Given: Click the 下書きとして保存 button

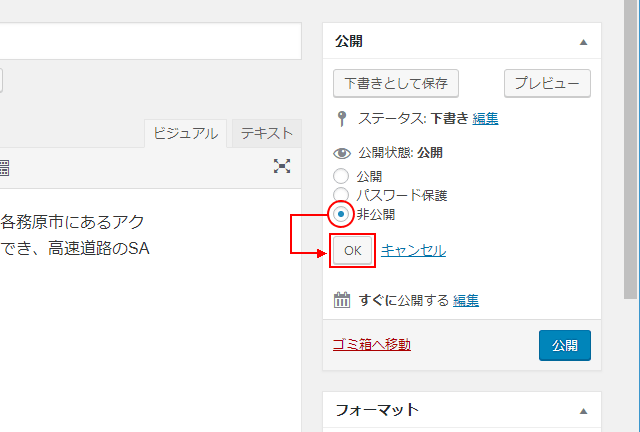Looking at the screenshot, I should pyautogui.click(x=396, y=83).
